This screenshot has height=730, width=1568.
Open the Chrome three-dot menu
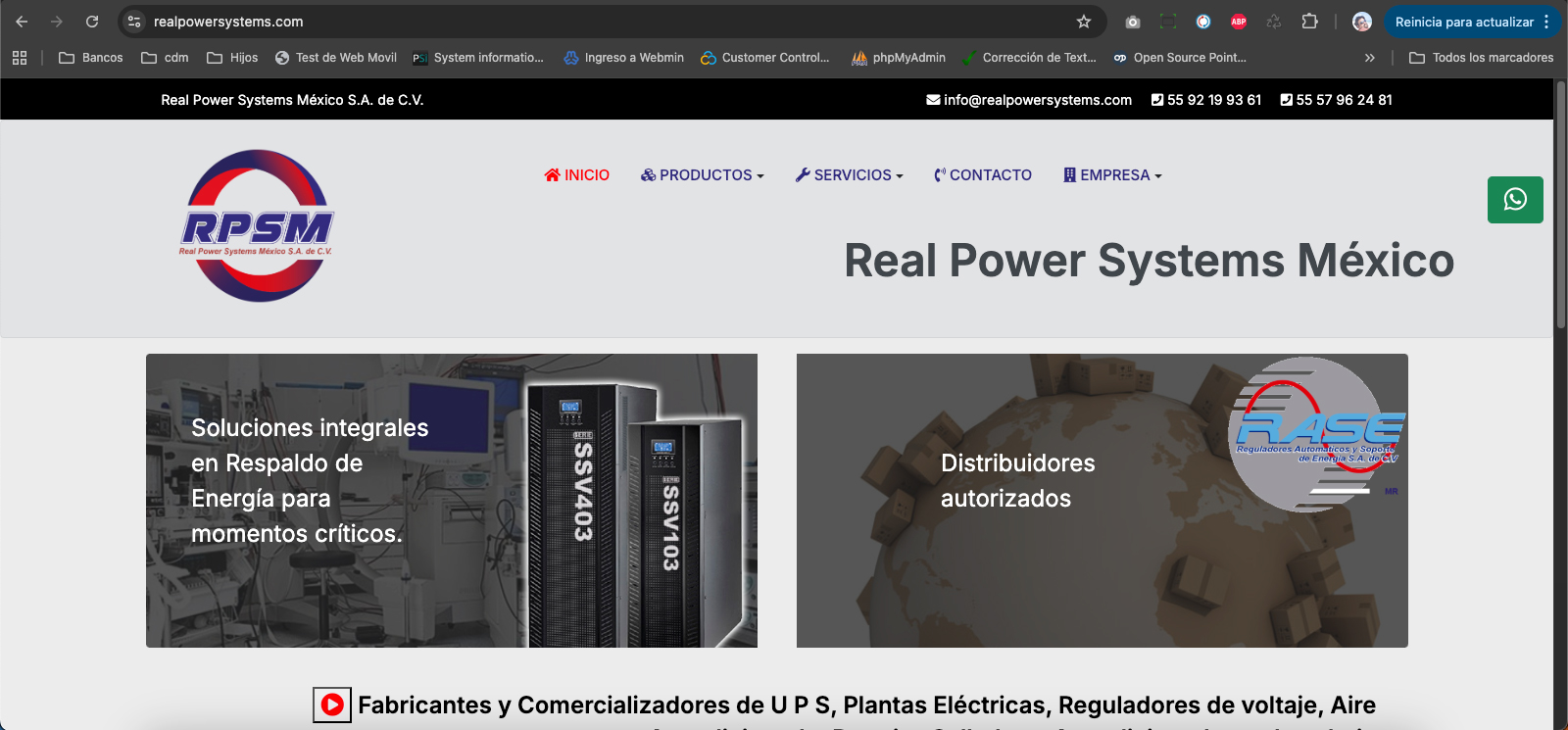pos(1546,22)
